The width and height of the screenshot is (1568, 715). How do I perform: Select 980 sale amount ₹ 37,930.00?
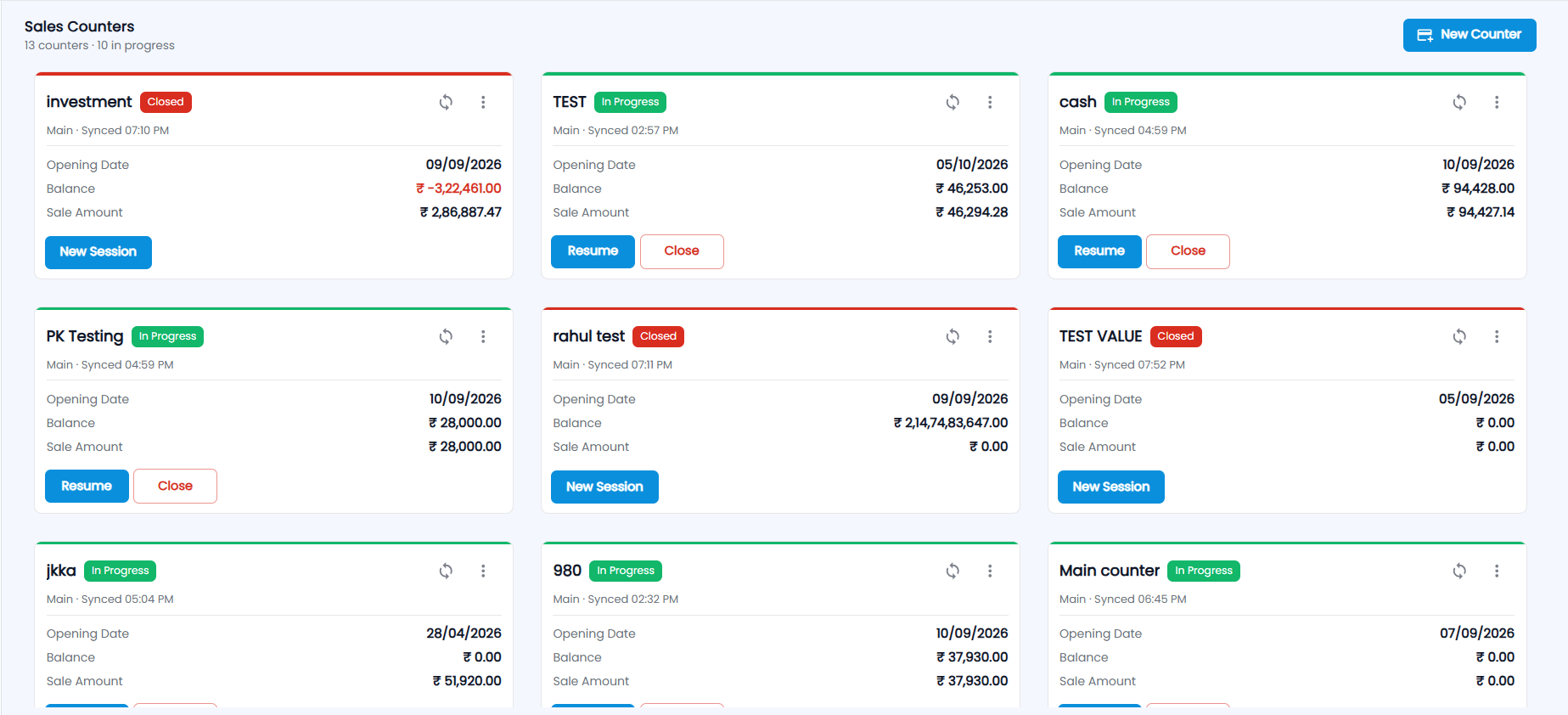click(972, 681)
